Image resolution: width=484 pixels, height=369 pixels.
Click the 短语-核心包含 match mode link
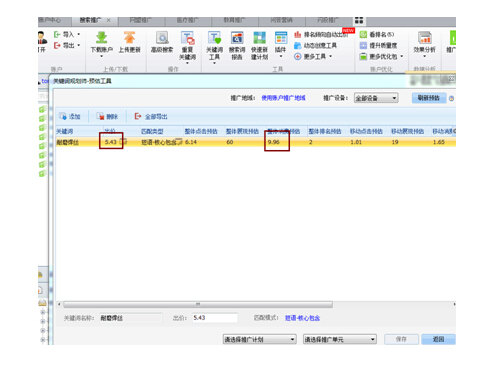click(302, 318)
